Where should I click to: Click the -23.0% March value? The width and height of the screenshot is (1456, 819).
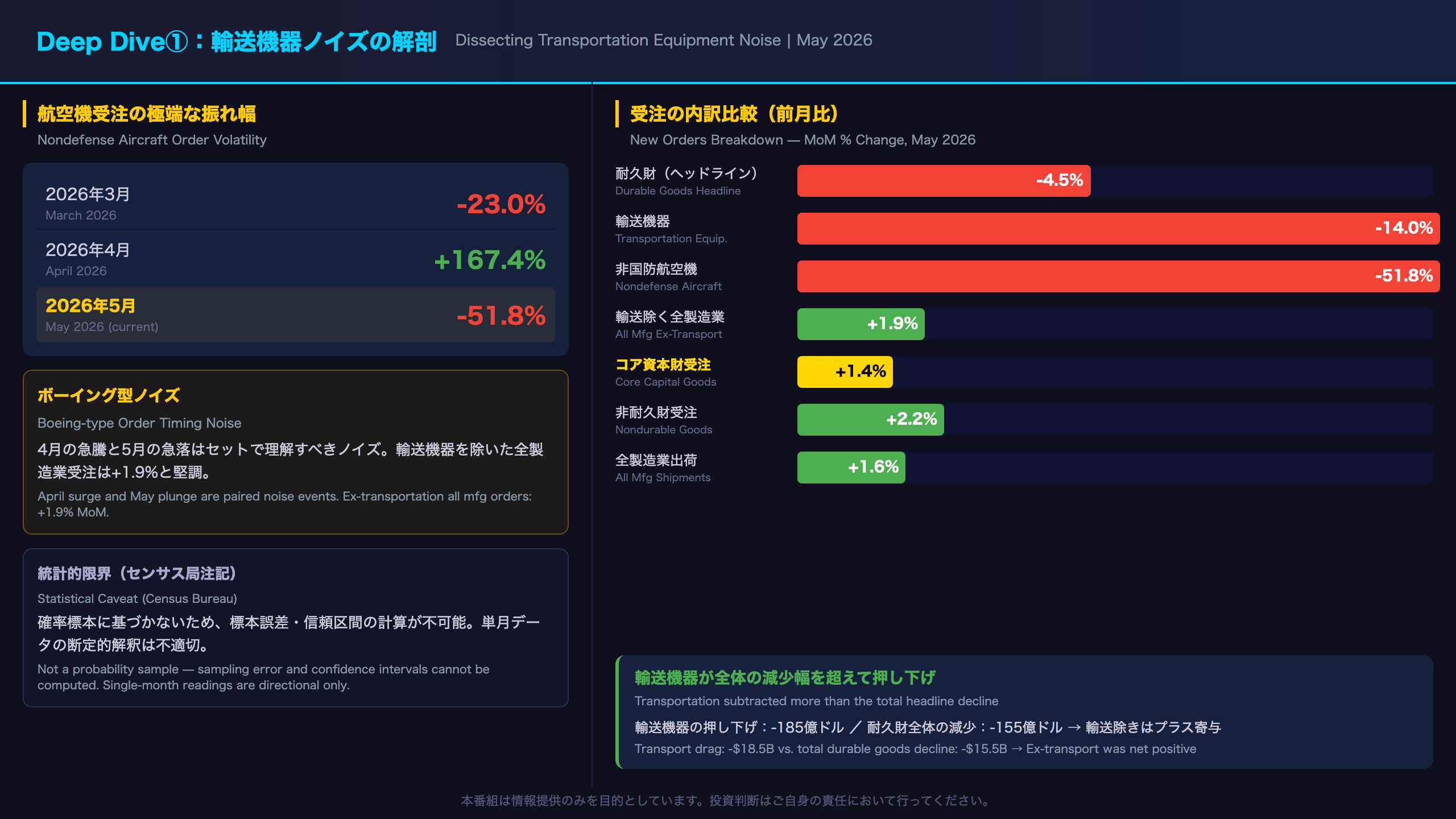pyautogui.click(x=501, y=204)
